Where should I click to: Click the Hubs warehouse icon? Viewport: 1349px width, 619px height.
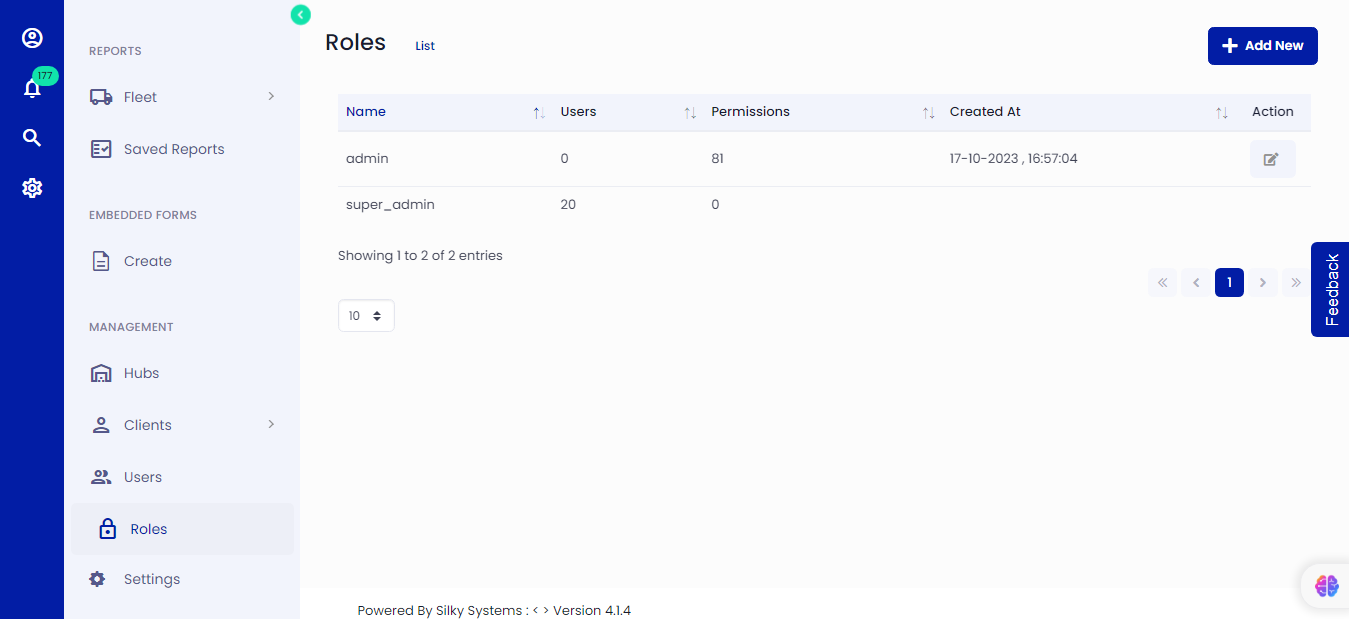pos(101,373)
